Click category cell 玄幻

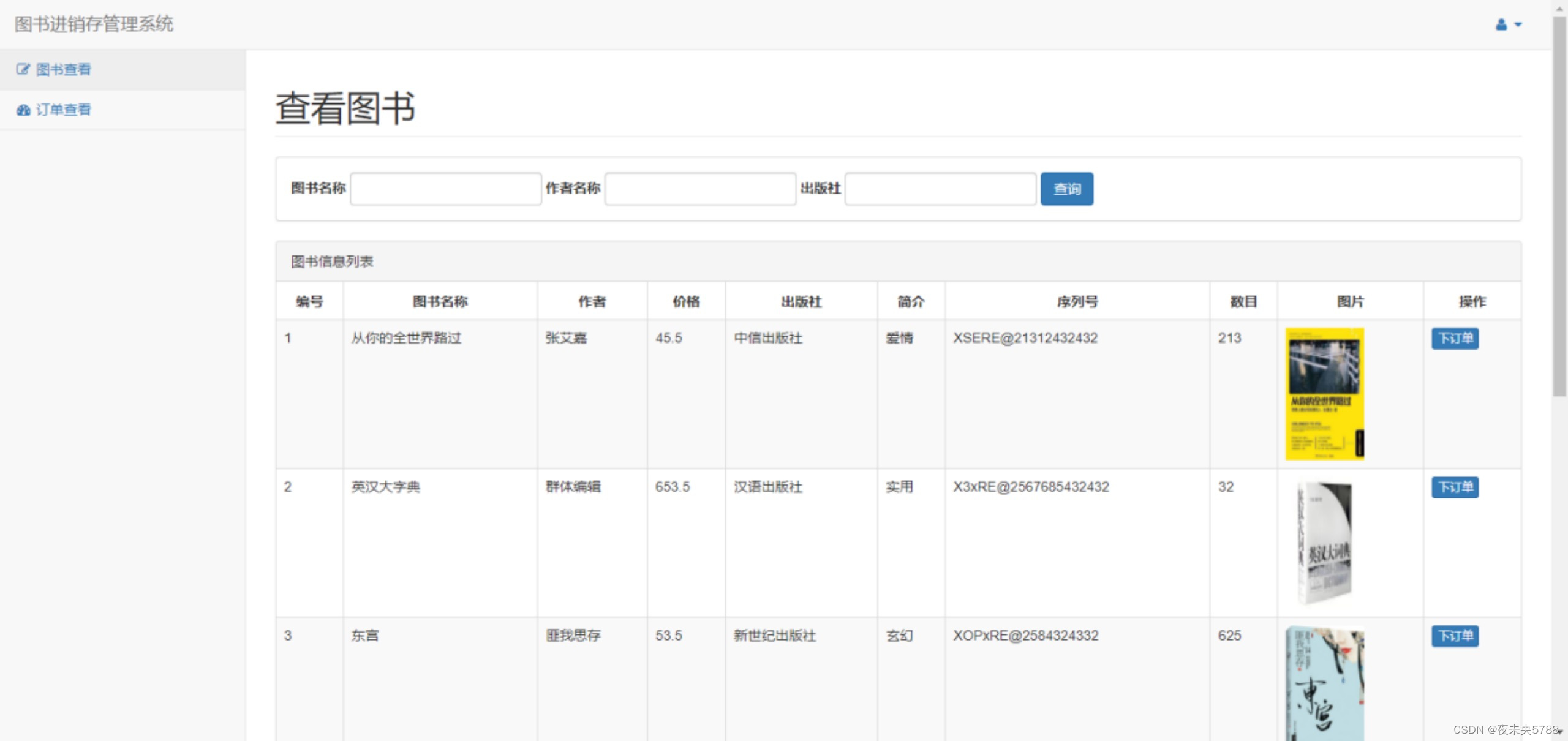(x=899, y=636)
